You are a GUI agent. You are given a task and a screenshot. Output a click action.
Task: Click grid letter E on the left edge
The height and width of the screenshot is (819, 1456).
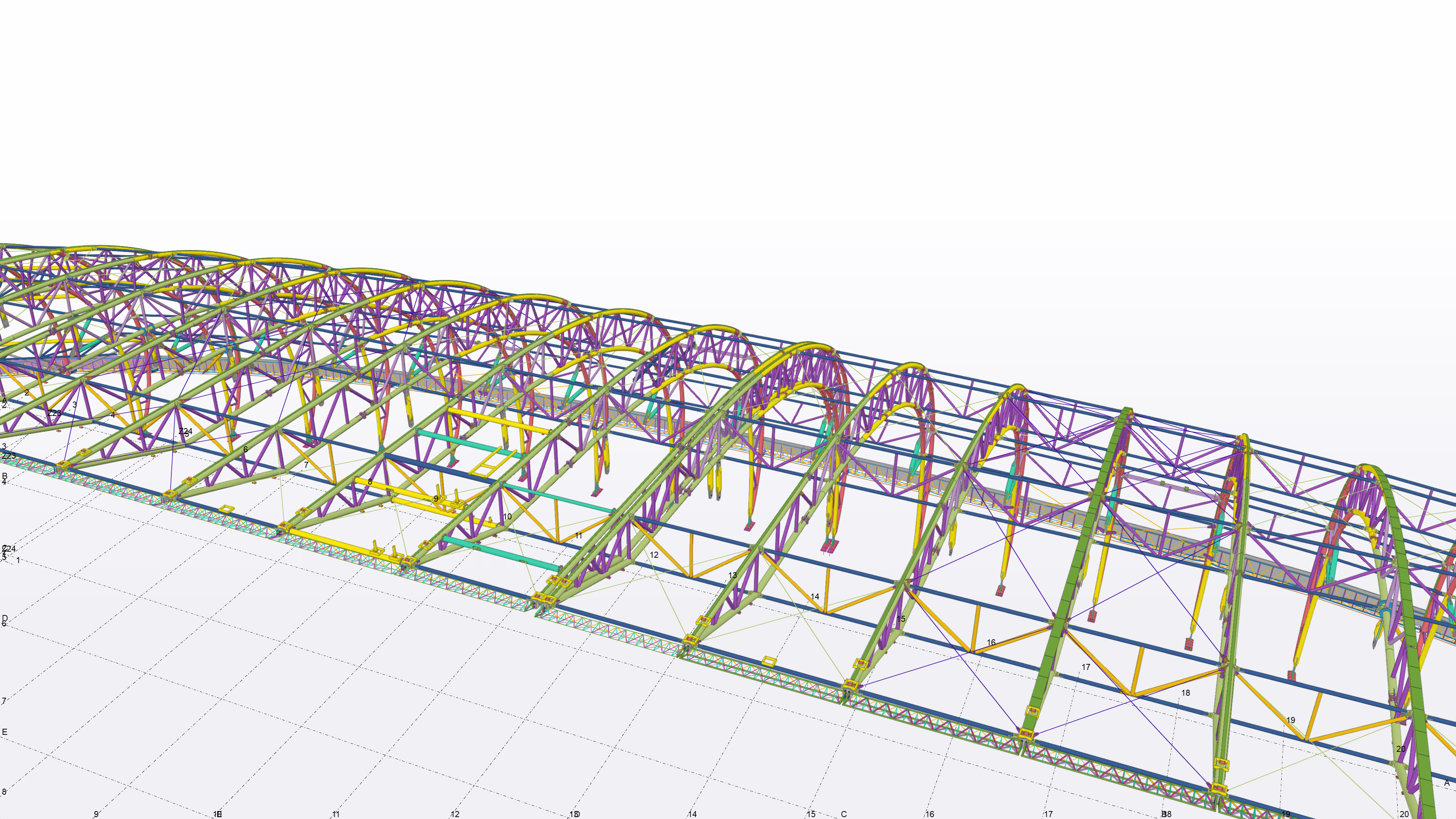[x=5, y=732]
